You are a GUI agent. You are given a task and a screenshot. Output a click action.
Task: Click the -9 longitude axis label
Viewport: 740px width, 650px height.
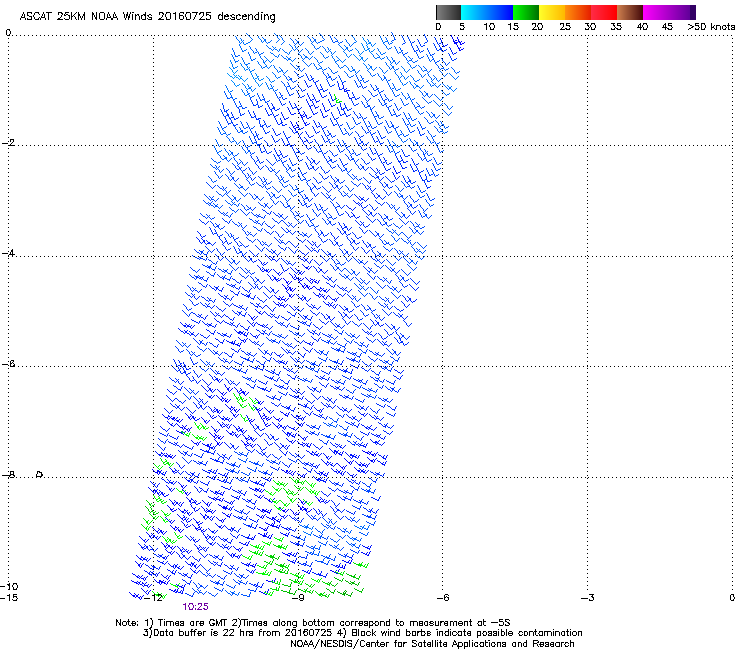coord(298,598)
